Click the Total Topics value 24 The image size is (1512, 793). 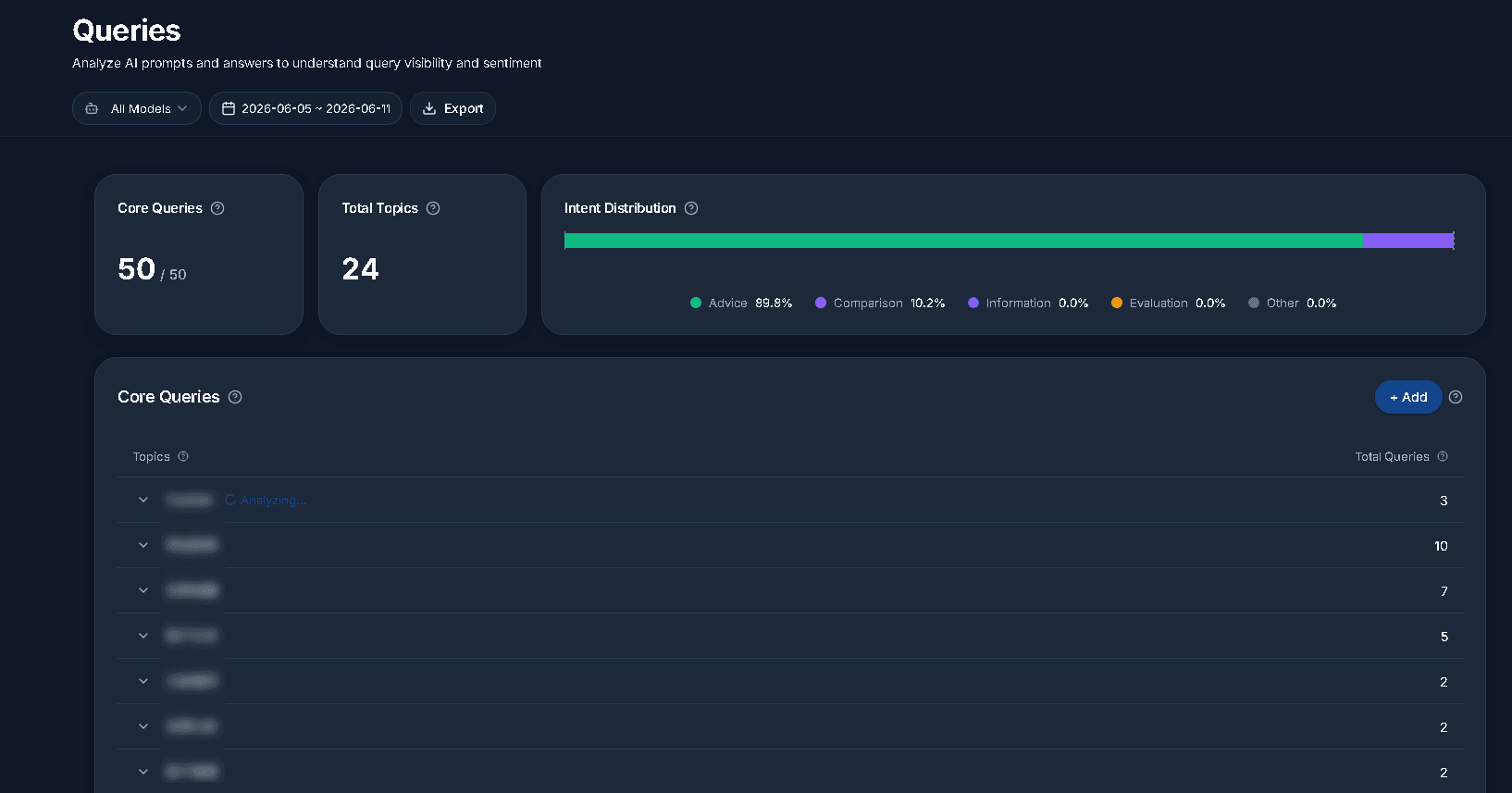pos(360,269)
